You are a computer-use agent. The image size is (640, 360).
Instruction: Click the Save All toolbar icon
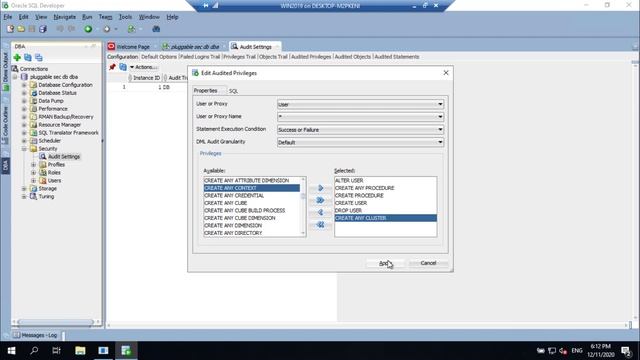[x=43, y=29]
